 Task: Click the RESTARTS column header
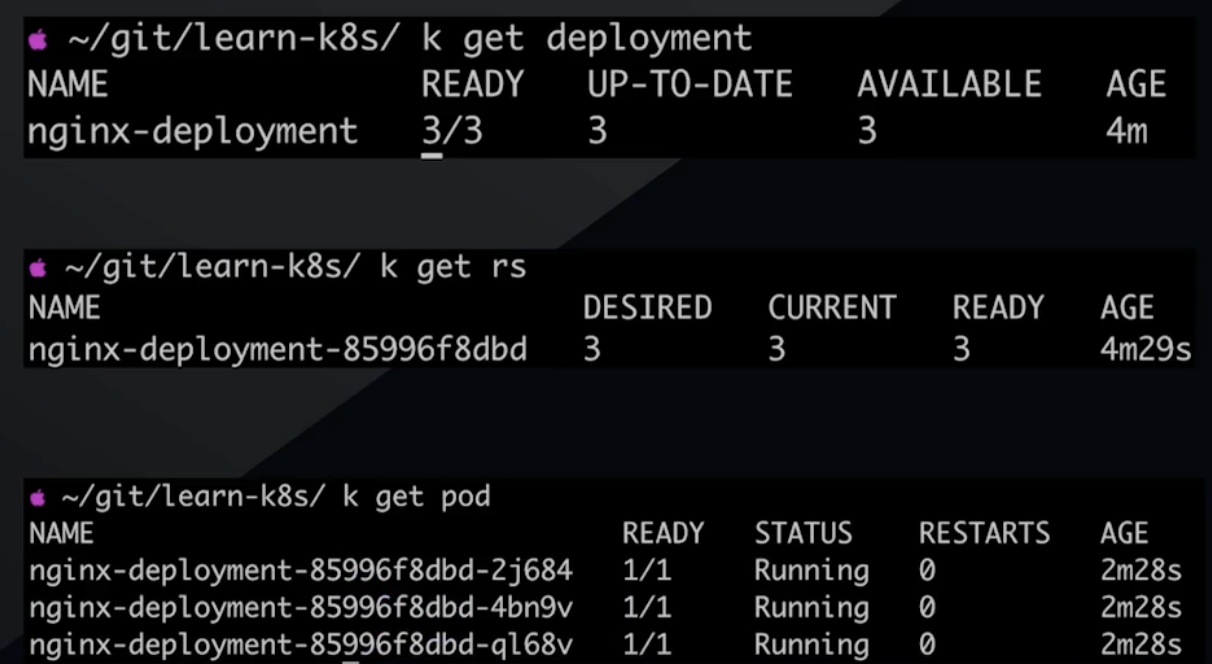(984, 533)
